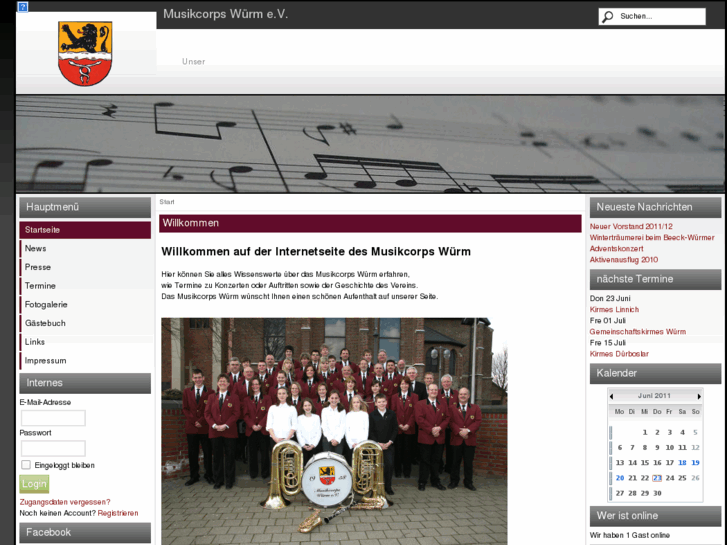This screenshot has height=545, width=727.
Task: Click the Registrieren link
Action: pyautogui.click(x=118, y=513)
